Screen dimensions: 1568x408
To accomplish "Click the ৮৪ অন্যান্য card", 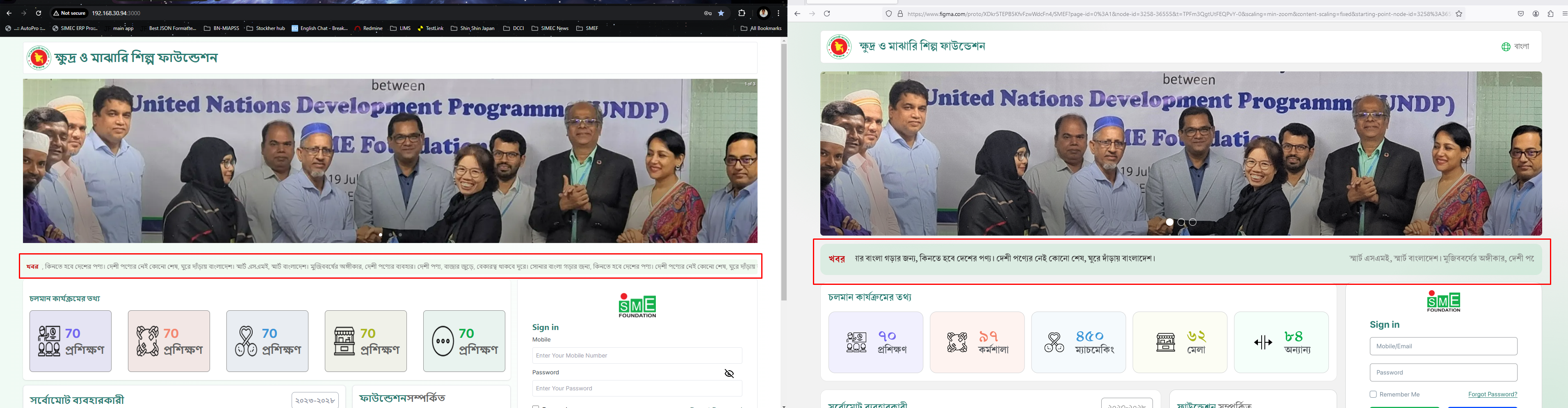I will tap(1281, 342).
